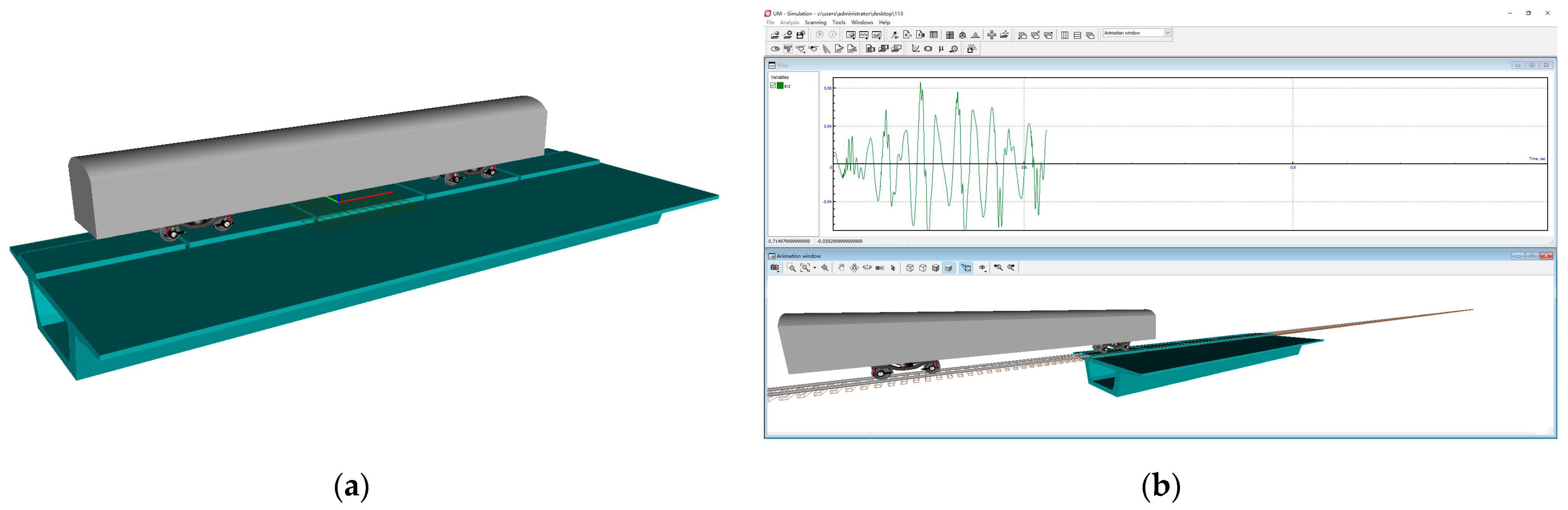Image resolution: width=1568 pixels, height=510 pixels.
Task: Click the Help menu
Action: click(x=884, y=23)
